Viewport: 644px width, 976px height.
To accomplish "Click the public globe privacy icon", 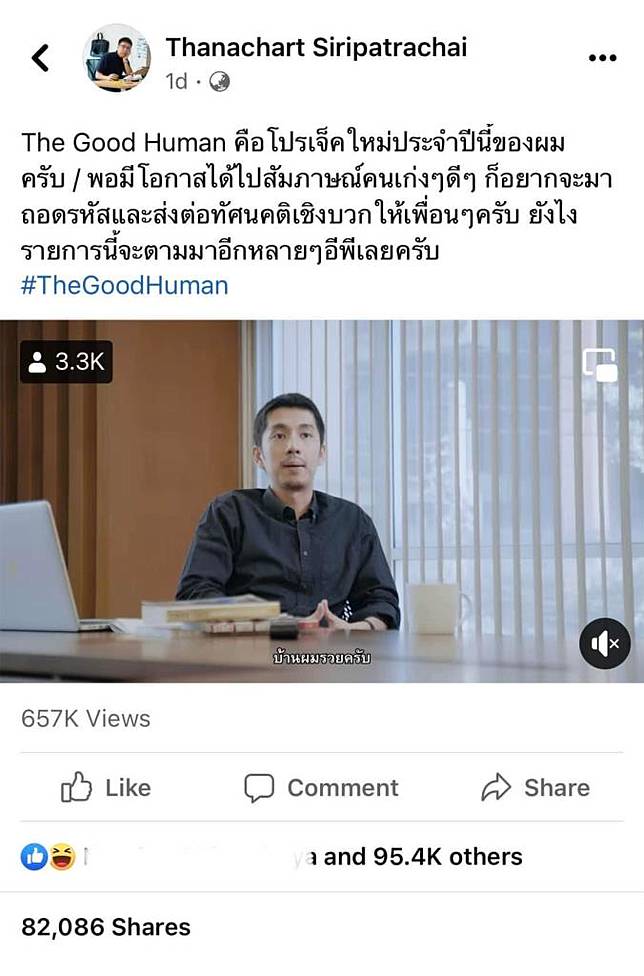I will 219,82.
